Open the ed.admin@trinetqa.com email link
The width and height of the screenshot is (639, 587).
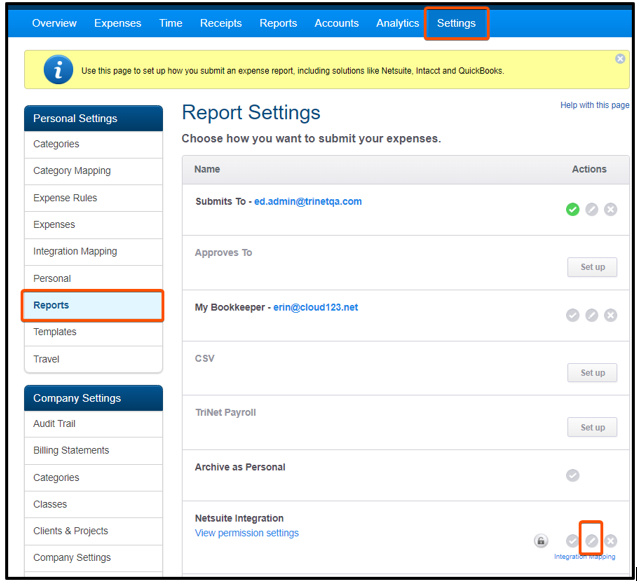coord(308,201)
